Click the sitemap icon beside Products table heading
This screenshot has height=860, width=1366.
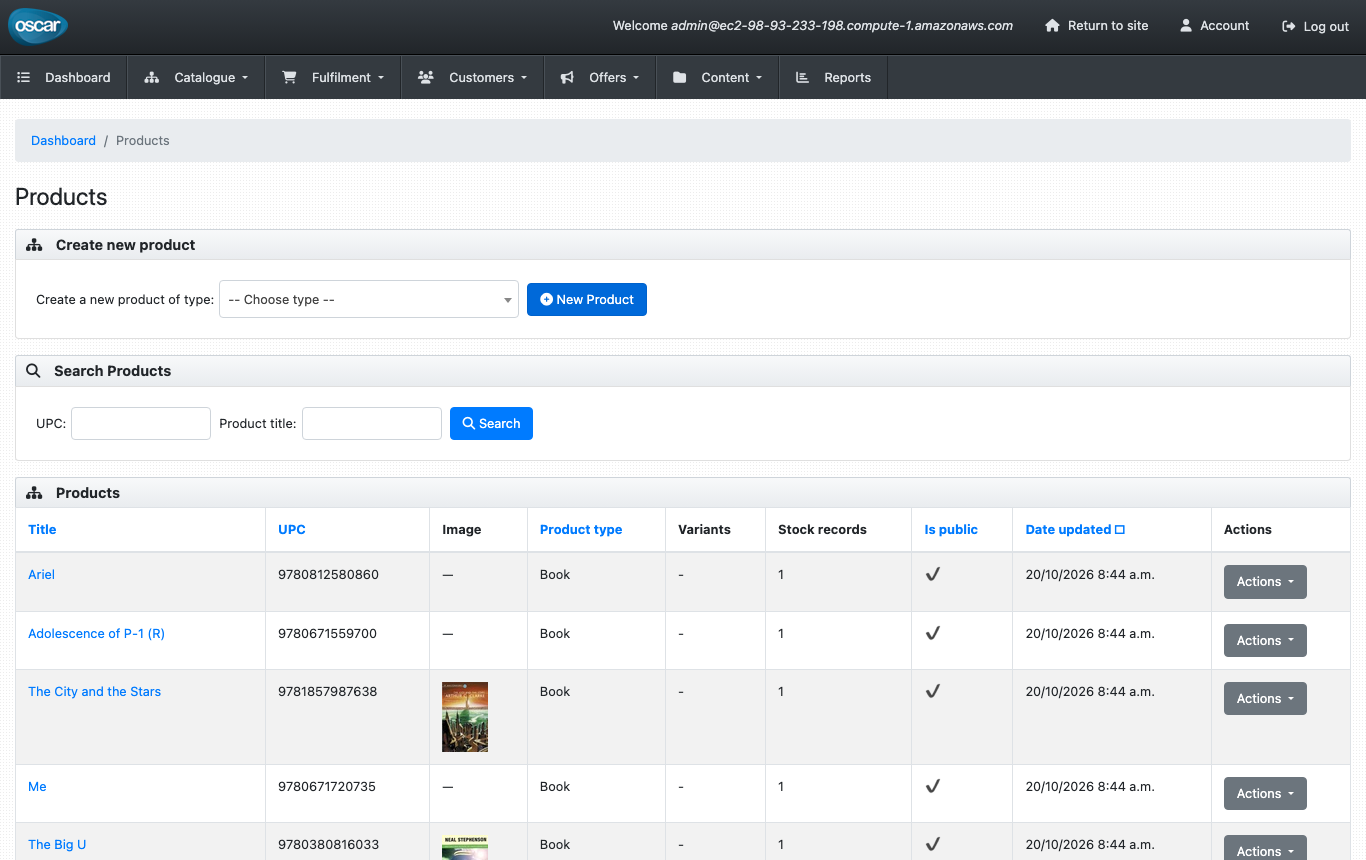point(34,493)
